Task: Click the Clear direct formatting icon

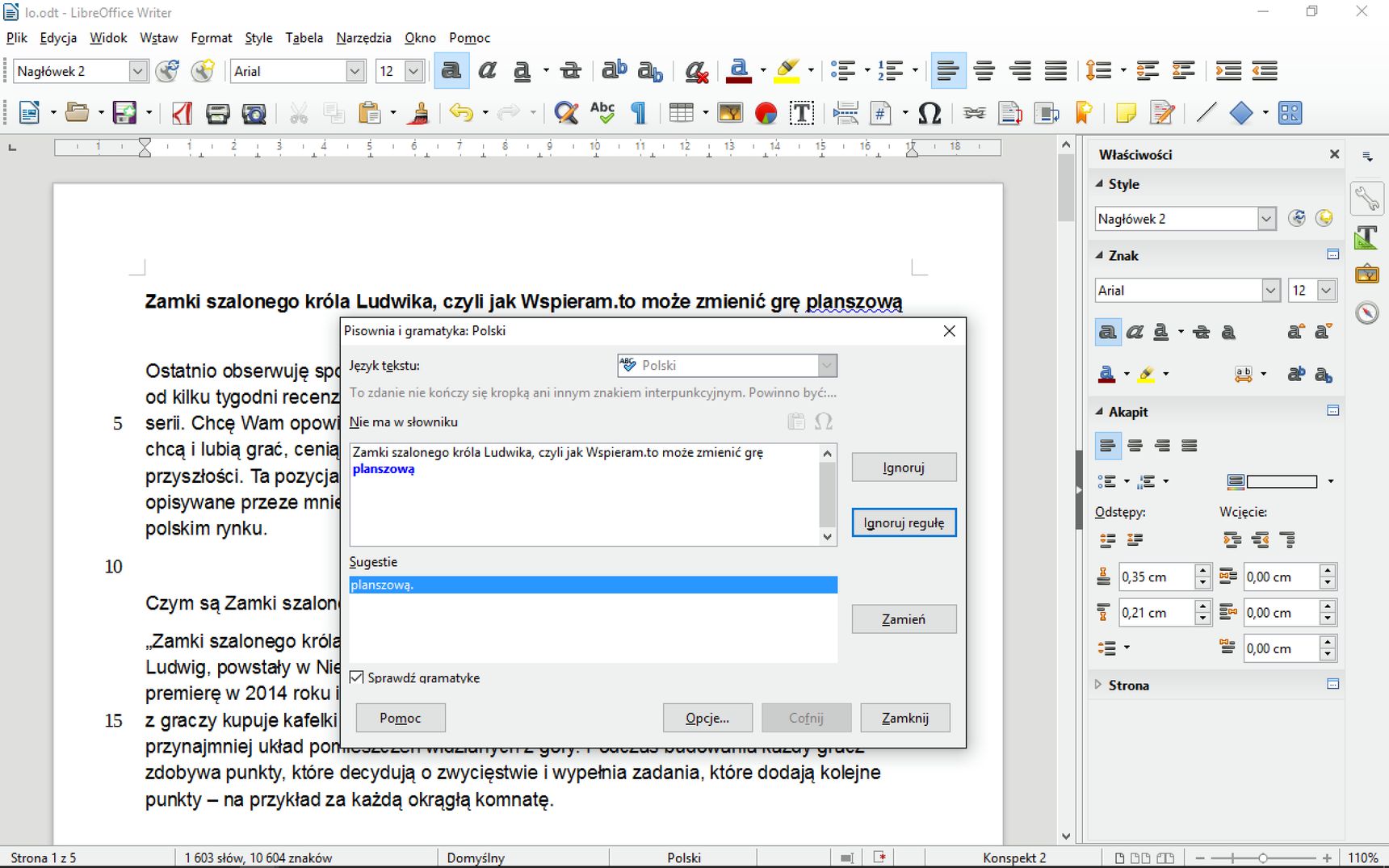Action: 695,71
